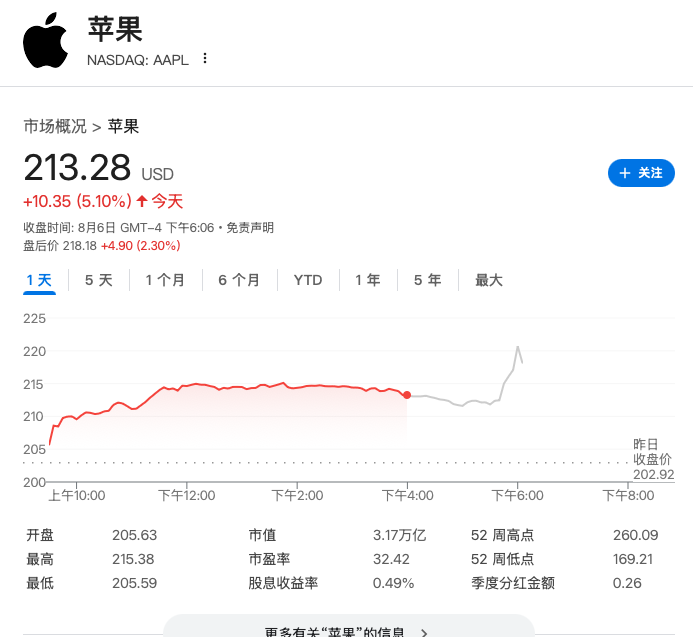Click the Apple logo icon
This screenshot has height=637, width=693.
click(x=46, y=40)
